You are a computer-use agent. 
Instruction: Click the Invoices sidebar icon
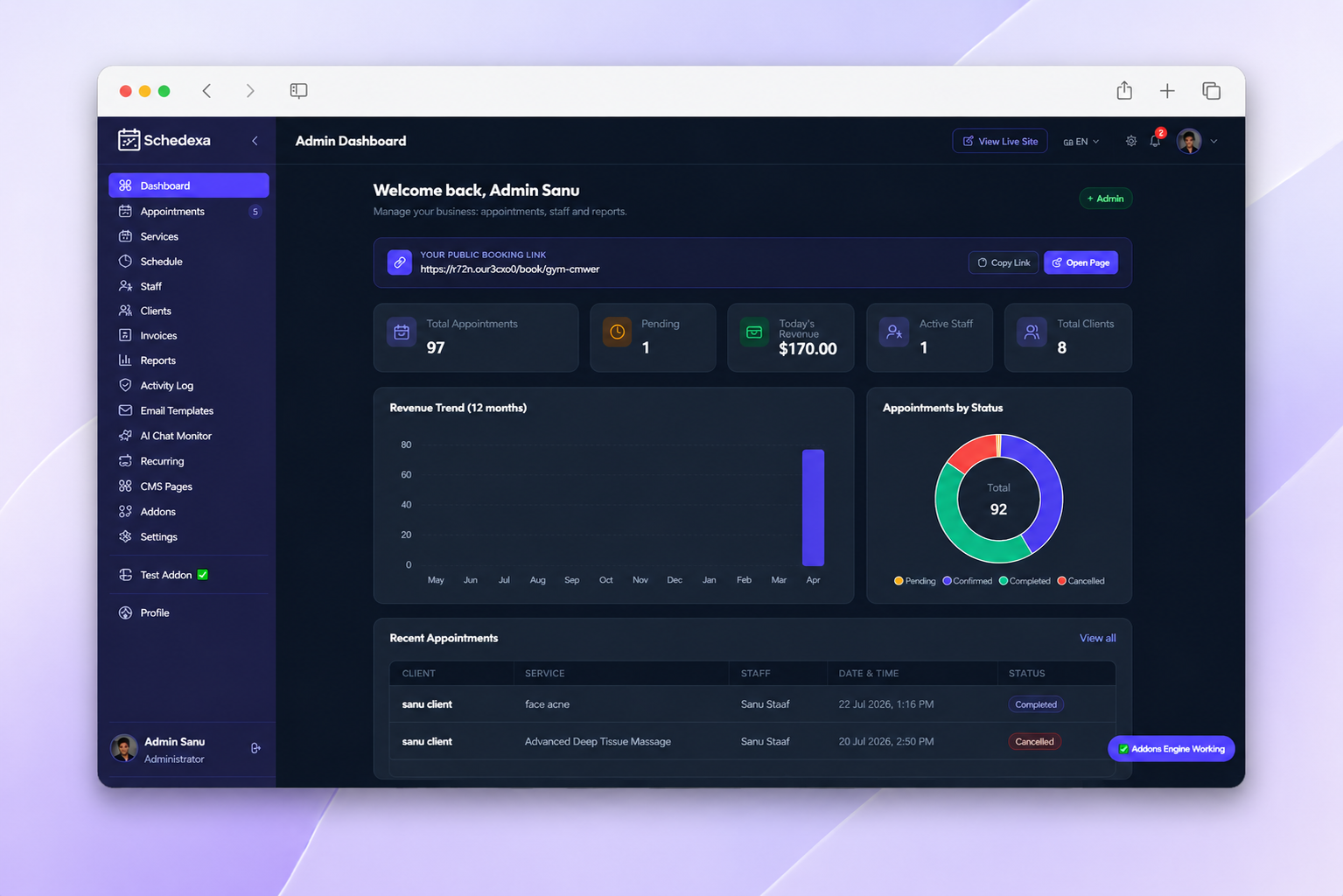tap(125, 335)
